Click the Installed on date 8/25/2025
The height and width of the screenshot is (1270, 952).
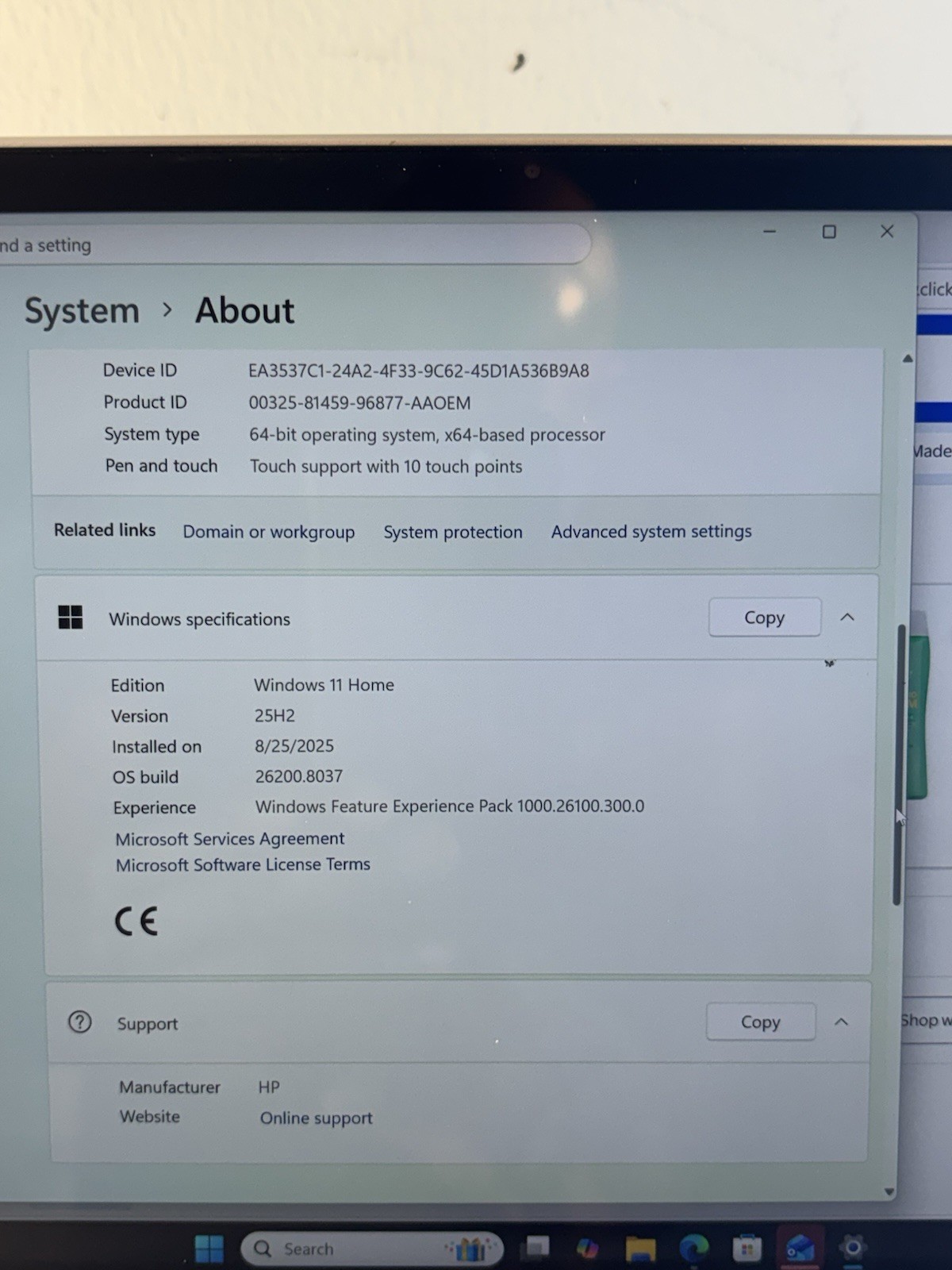(x=294, y=746)
